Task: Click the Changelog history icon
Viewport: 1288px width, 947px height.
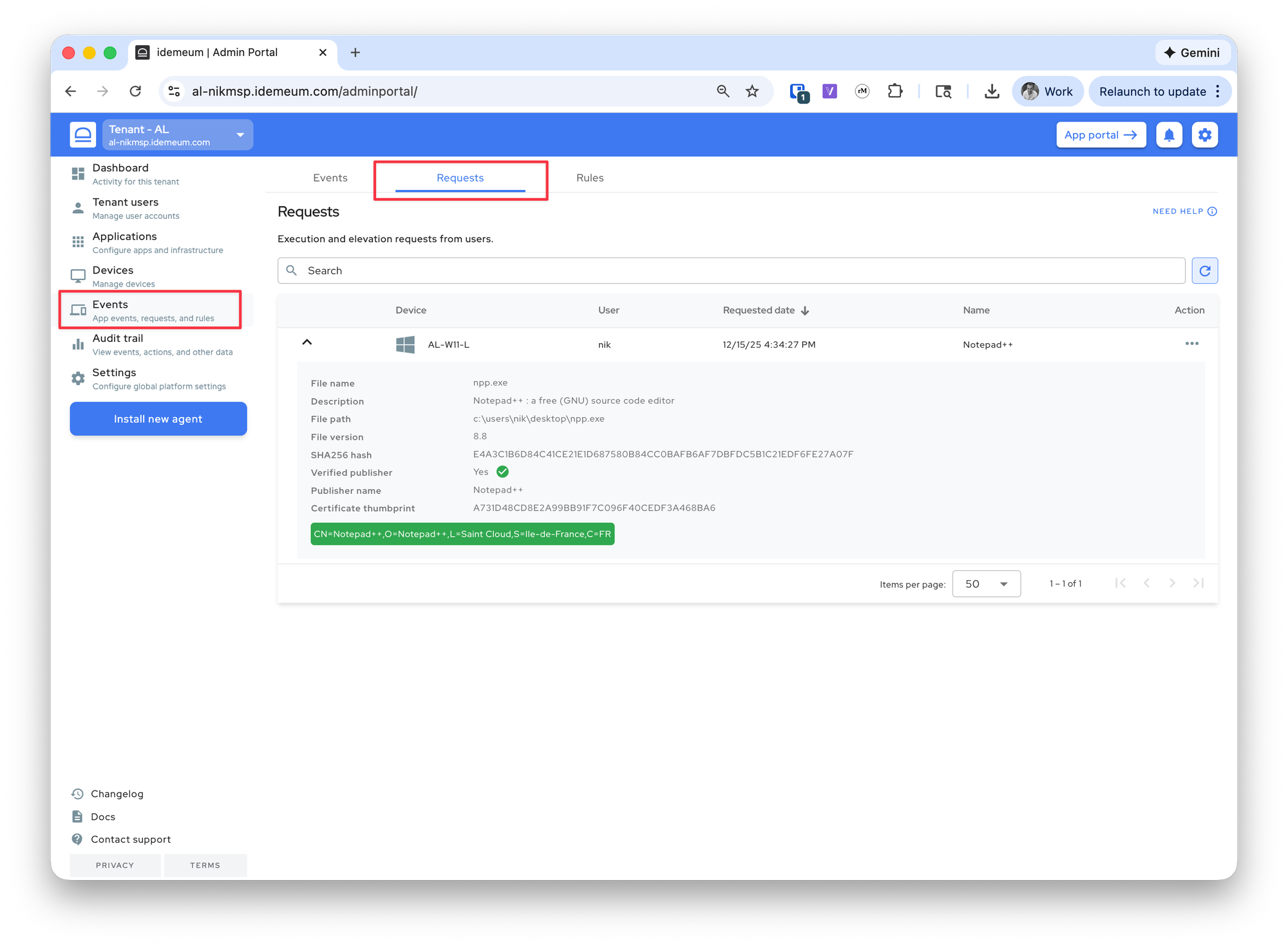Action: coord(77,794)
